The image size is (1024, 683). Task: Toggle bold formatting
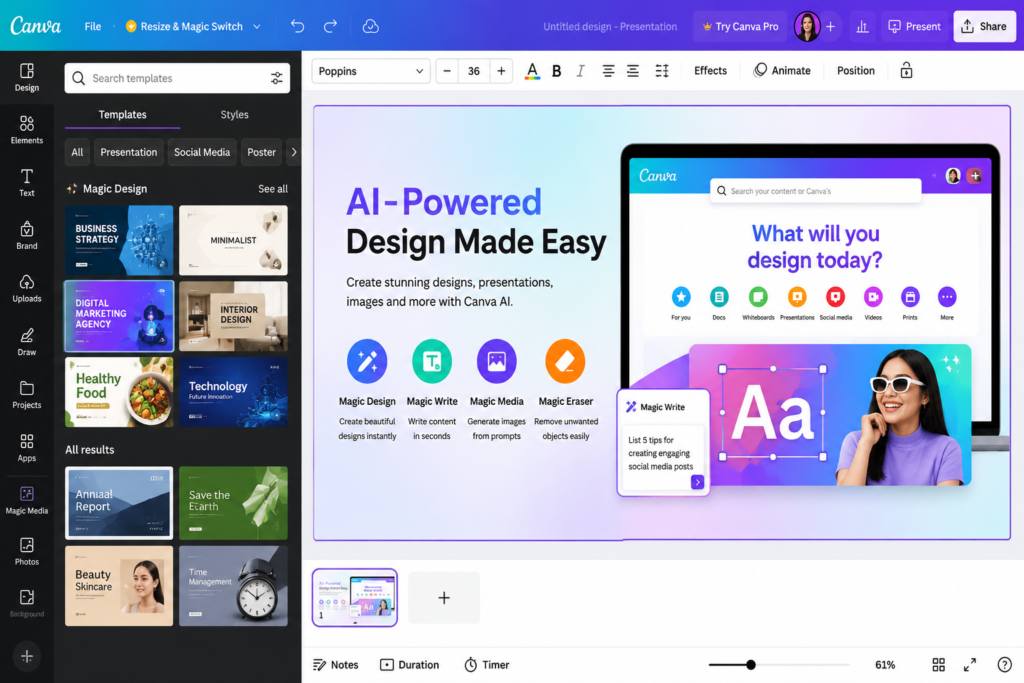point(556,71)
